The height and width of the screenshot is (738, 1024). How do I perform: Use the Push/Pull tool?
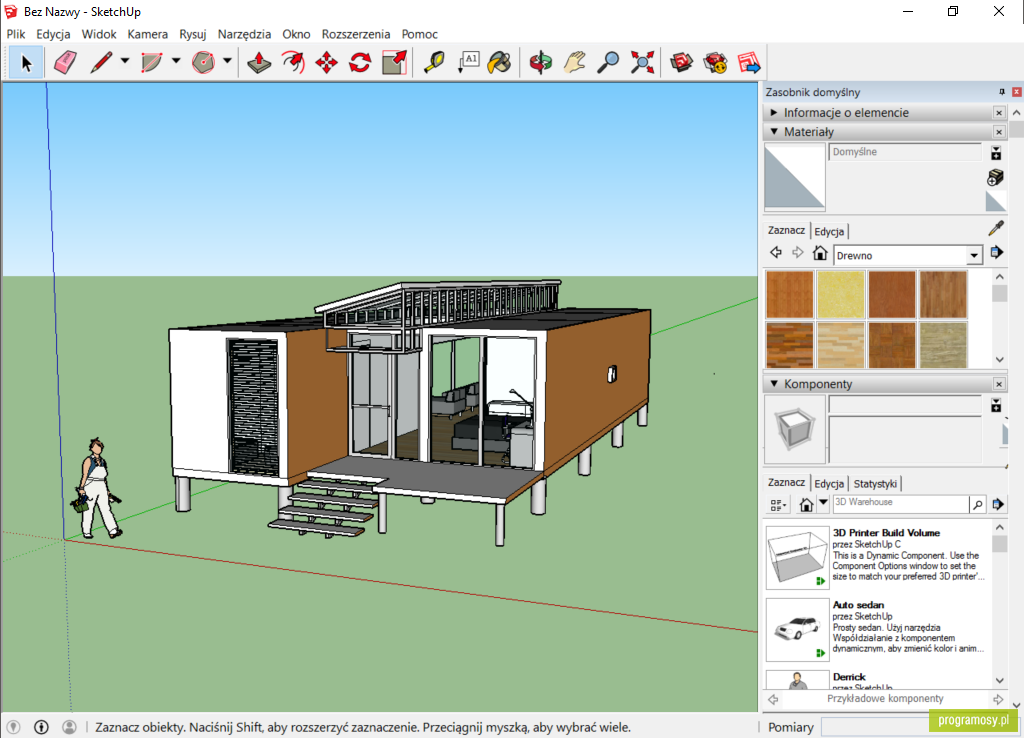(x=259, y=63)
